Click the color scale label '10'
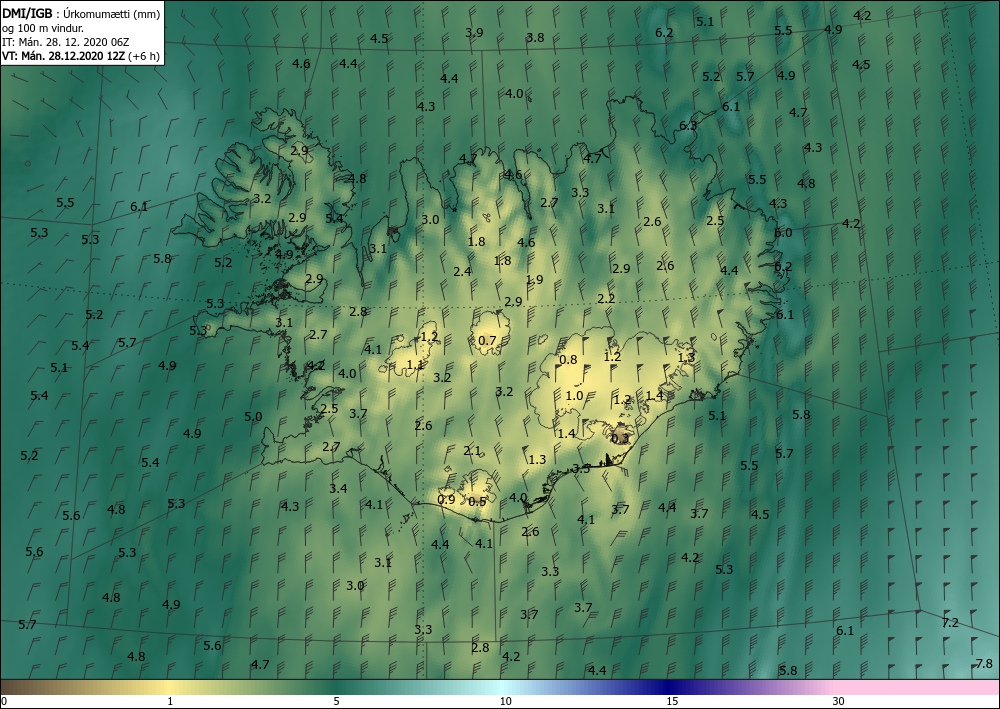1000x709 pixels. (x=505, y=701)
